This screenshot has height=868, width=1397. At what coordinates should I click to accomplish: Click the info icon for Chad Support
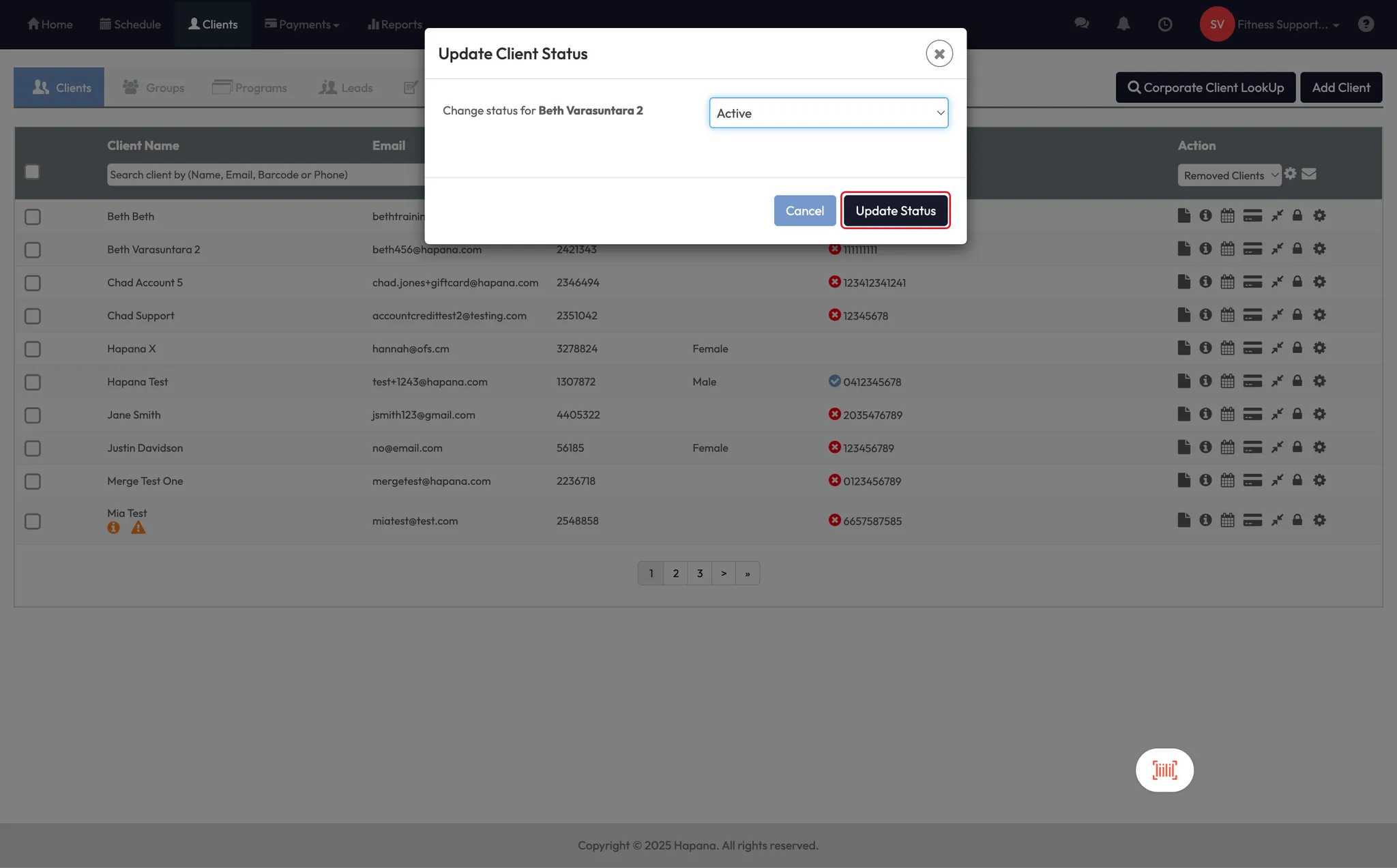1205,315
